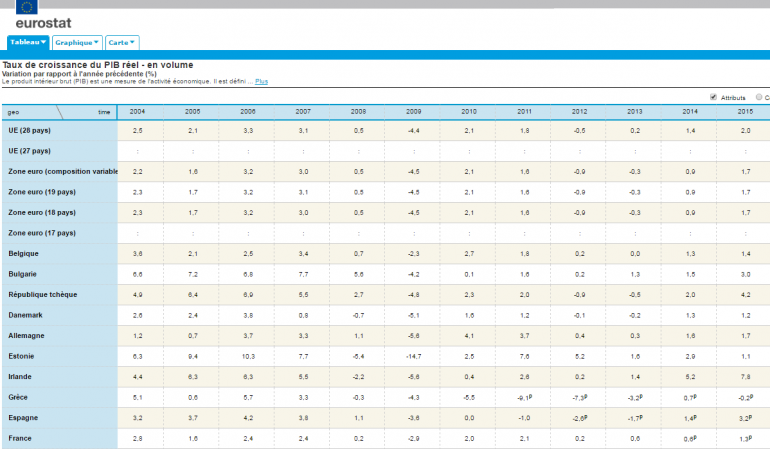Click the 2015 column header

(745, 112)
